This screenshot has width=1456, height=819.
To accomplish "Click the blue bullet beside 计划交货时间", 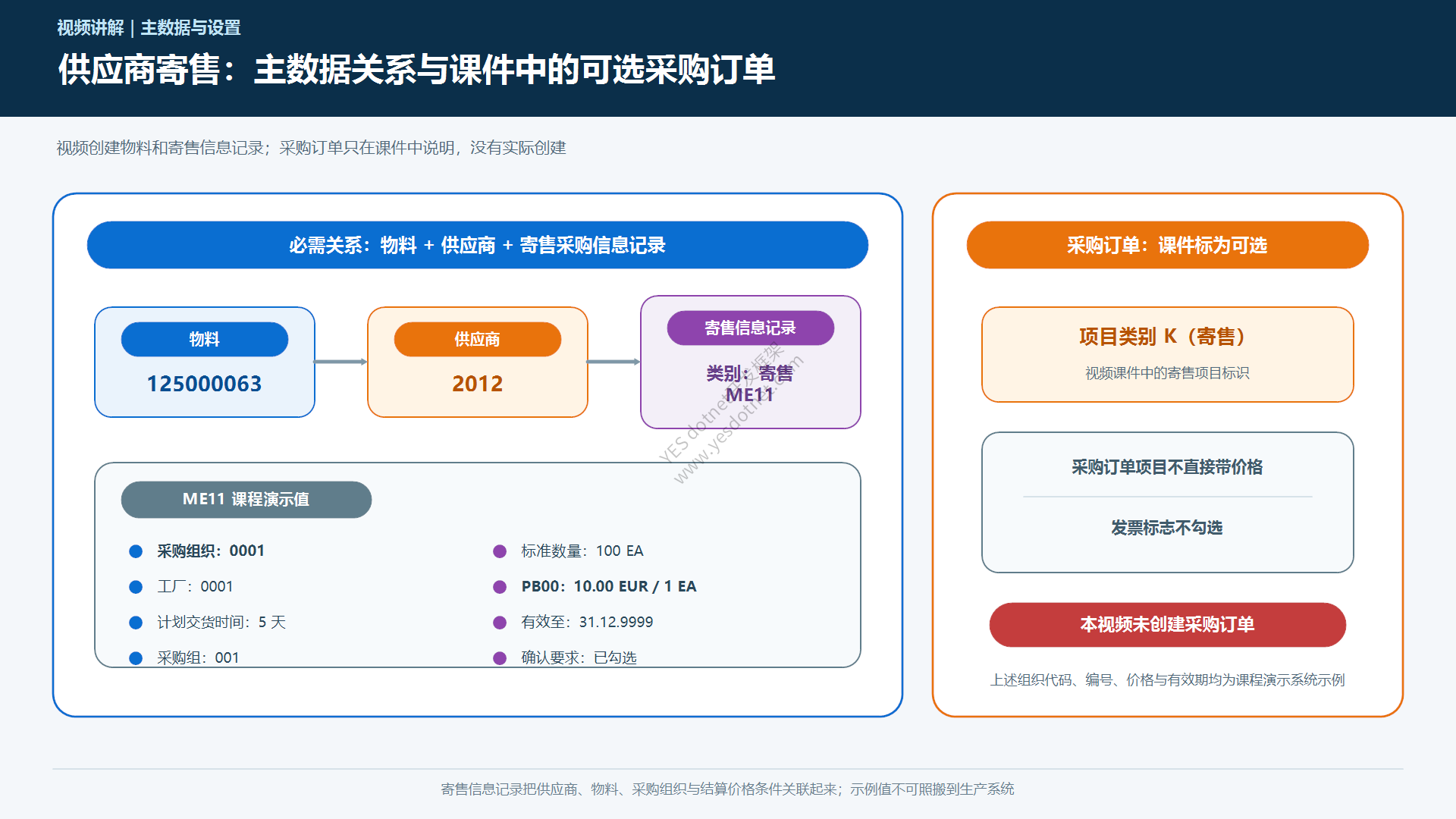I will [136, 623].
